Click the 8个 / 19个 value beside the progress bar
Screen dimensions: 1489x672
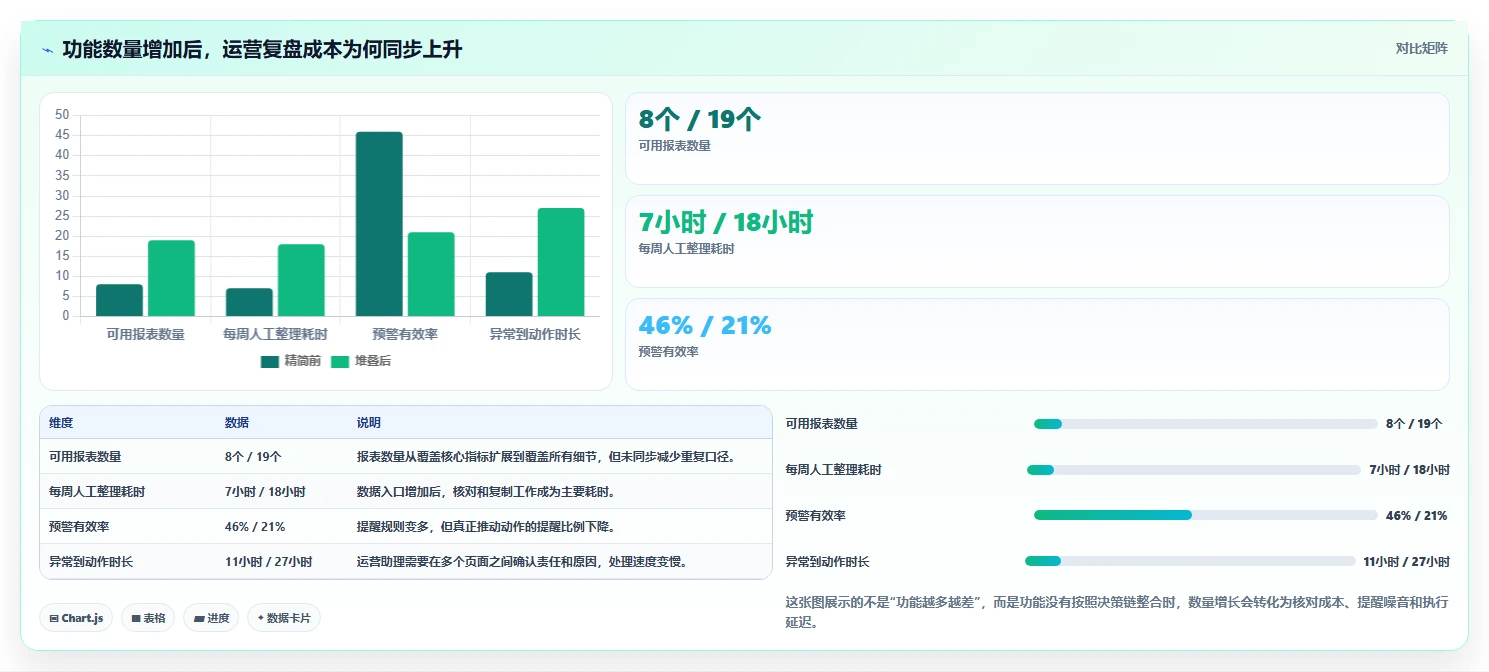[1414, 424]
